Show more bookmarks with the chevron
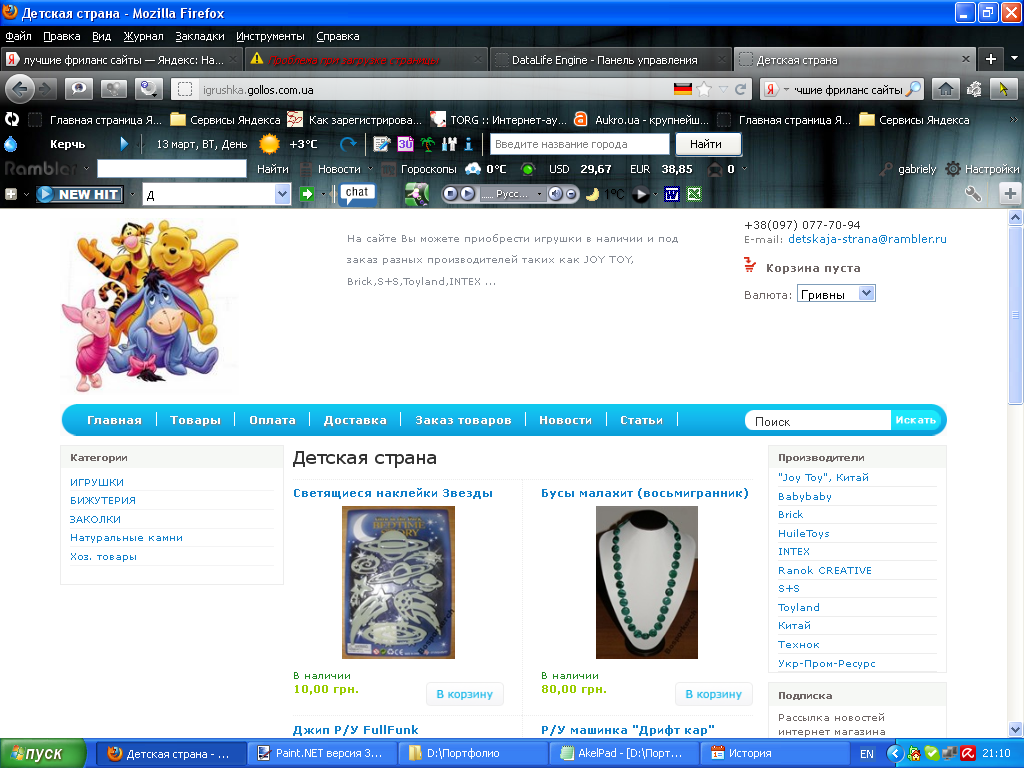1024x768 pixels. click(x=1014, y=120)
